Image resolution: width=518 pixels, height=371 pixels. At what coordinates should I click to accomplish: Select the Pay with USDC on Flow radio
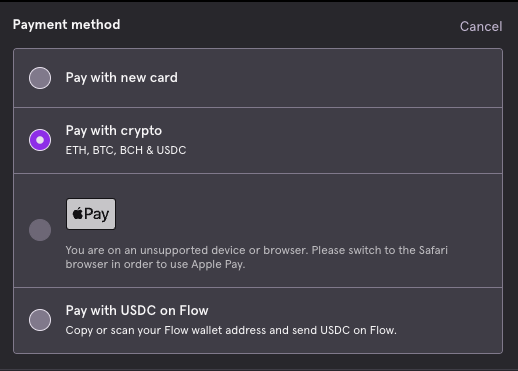pyautogui.click(x=40, y=320)
